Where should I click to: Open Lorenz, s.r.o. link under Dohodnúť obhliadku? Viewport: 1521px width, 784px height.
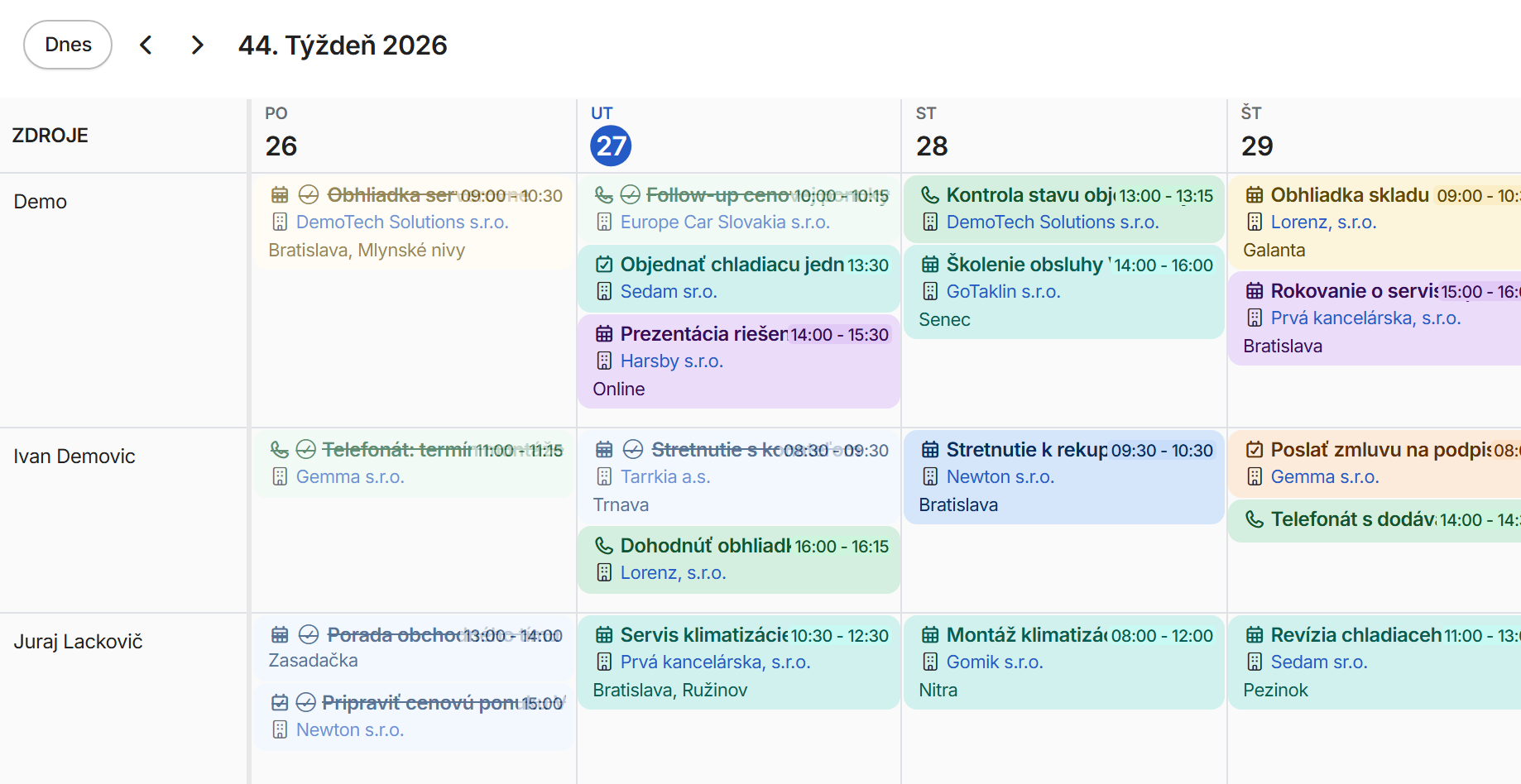(673, 573)
